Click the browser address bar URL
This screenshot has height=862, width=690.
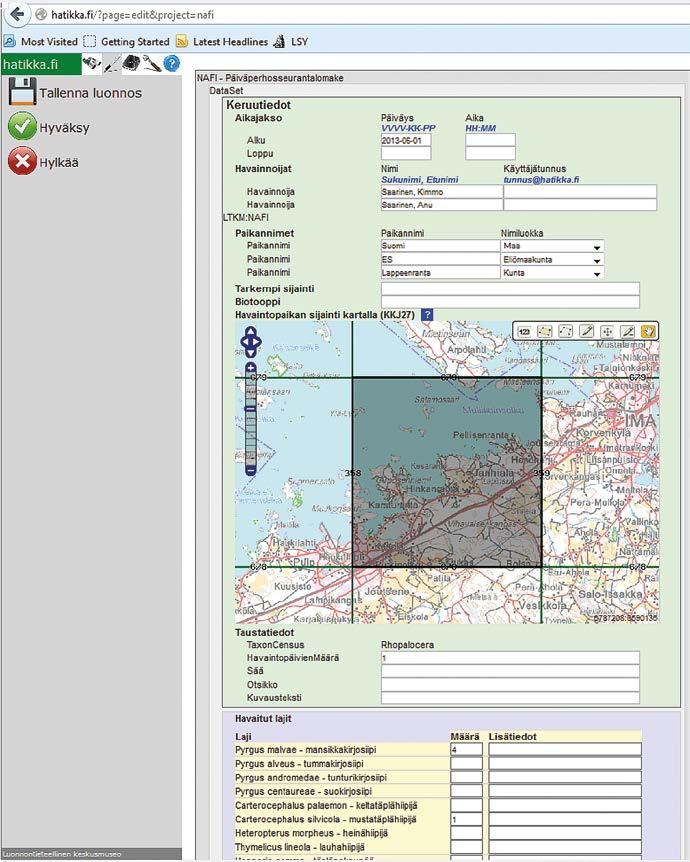click(x=133, y=15)
